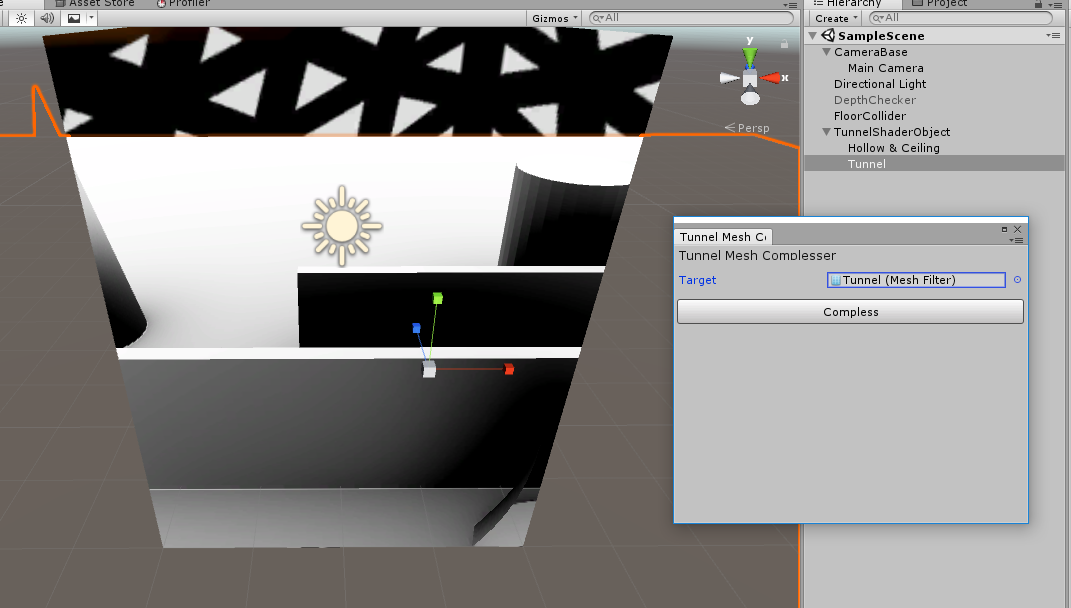Image resolution: width=1071 pixels, height=608 pixels.
Task: Click the green Y axis gizmo cone
Action: click(750, 57)
